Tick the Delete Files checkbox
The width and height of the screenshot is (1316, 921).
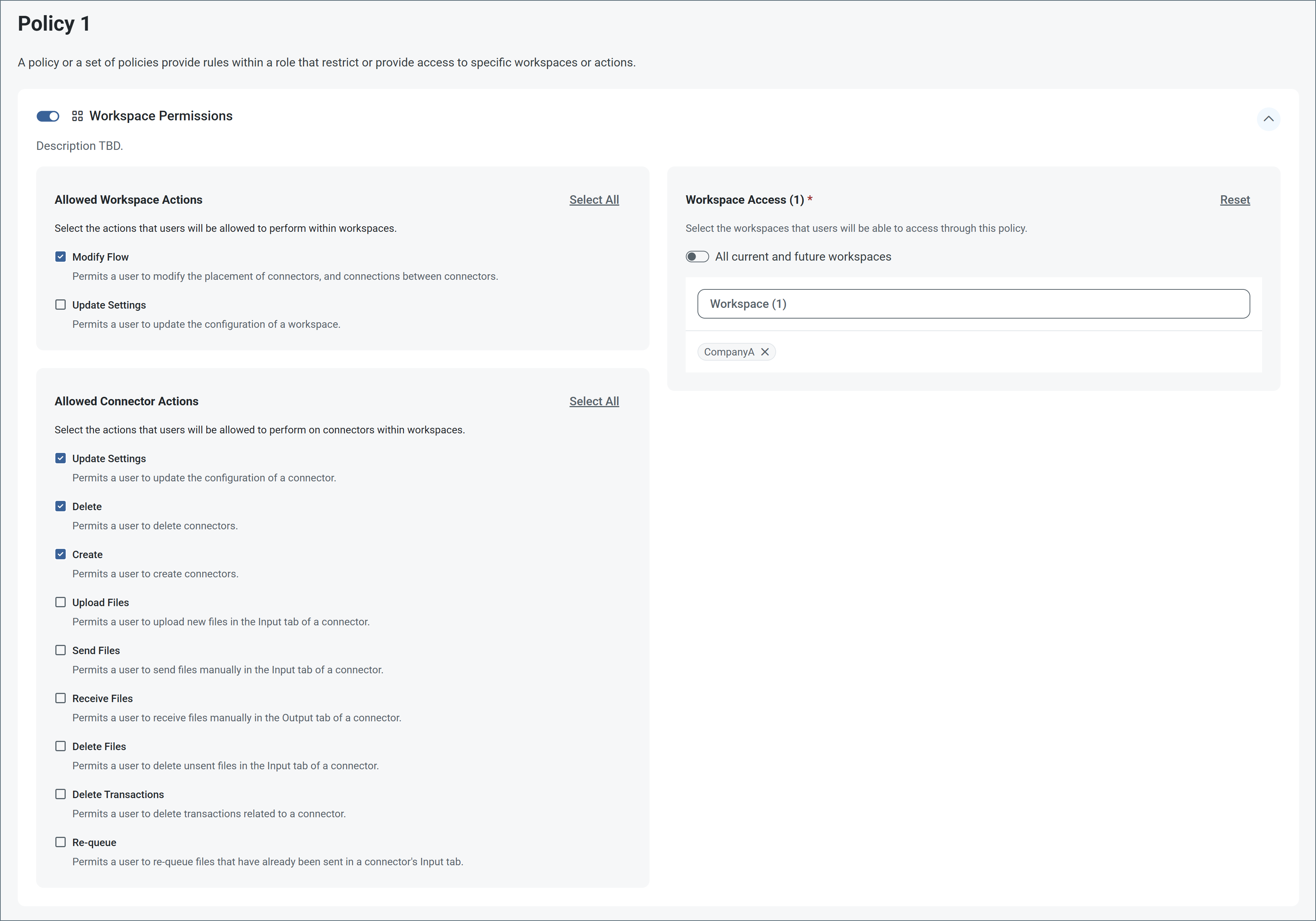click(61, 746)
